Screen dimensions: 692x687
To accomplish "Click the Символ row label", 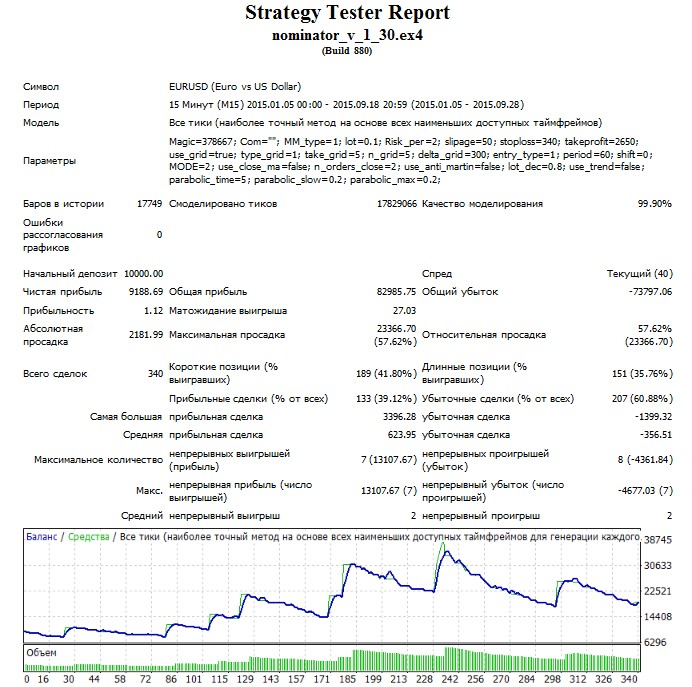I will point(41,87).
